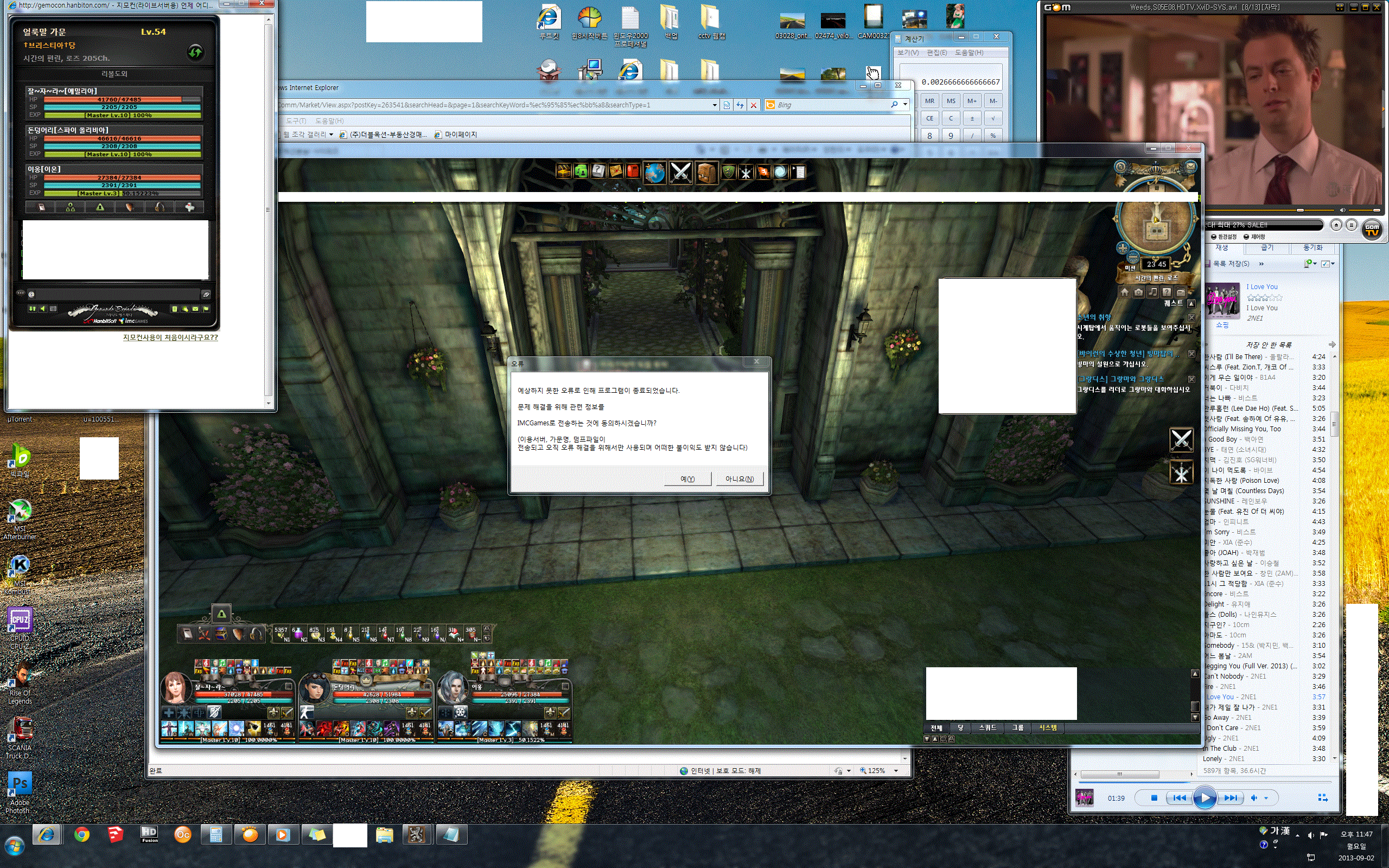
Task: Expand the 웹 조각 갤러리 dropdown
Action: 331,135
